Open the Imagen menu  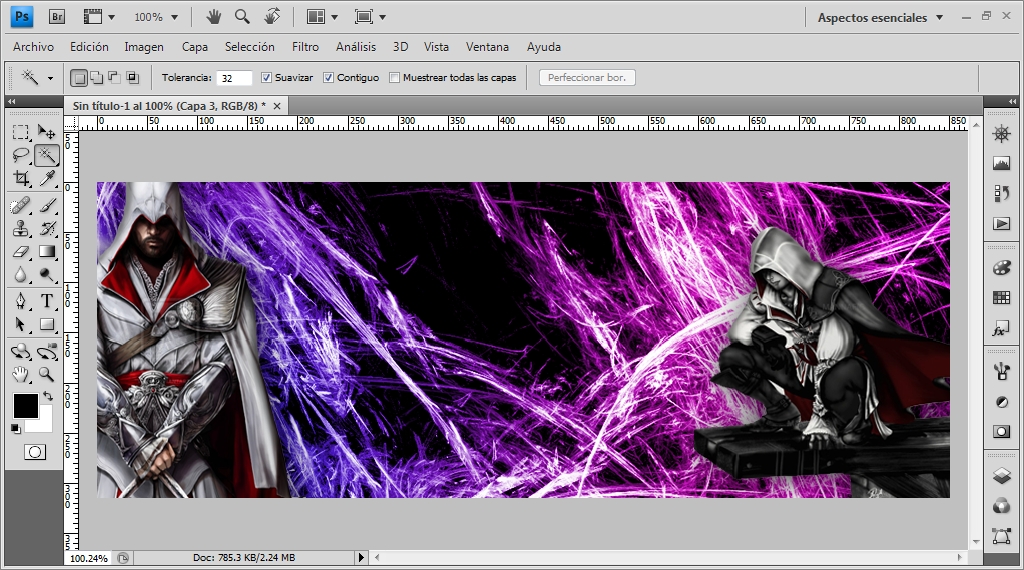click(x=144, y=47)
